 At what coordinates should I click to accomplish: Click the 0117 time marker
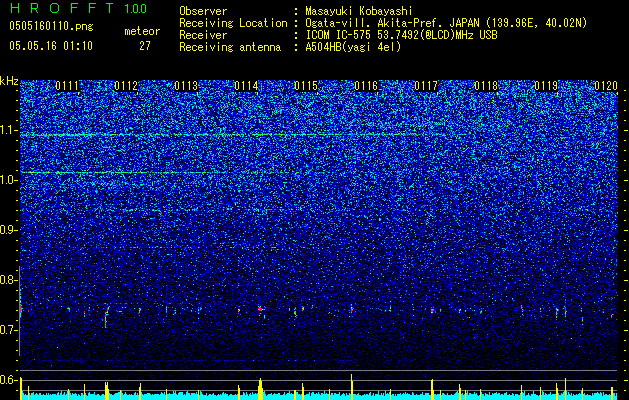click(x=426, y=86)
